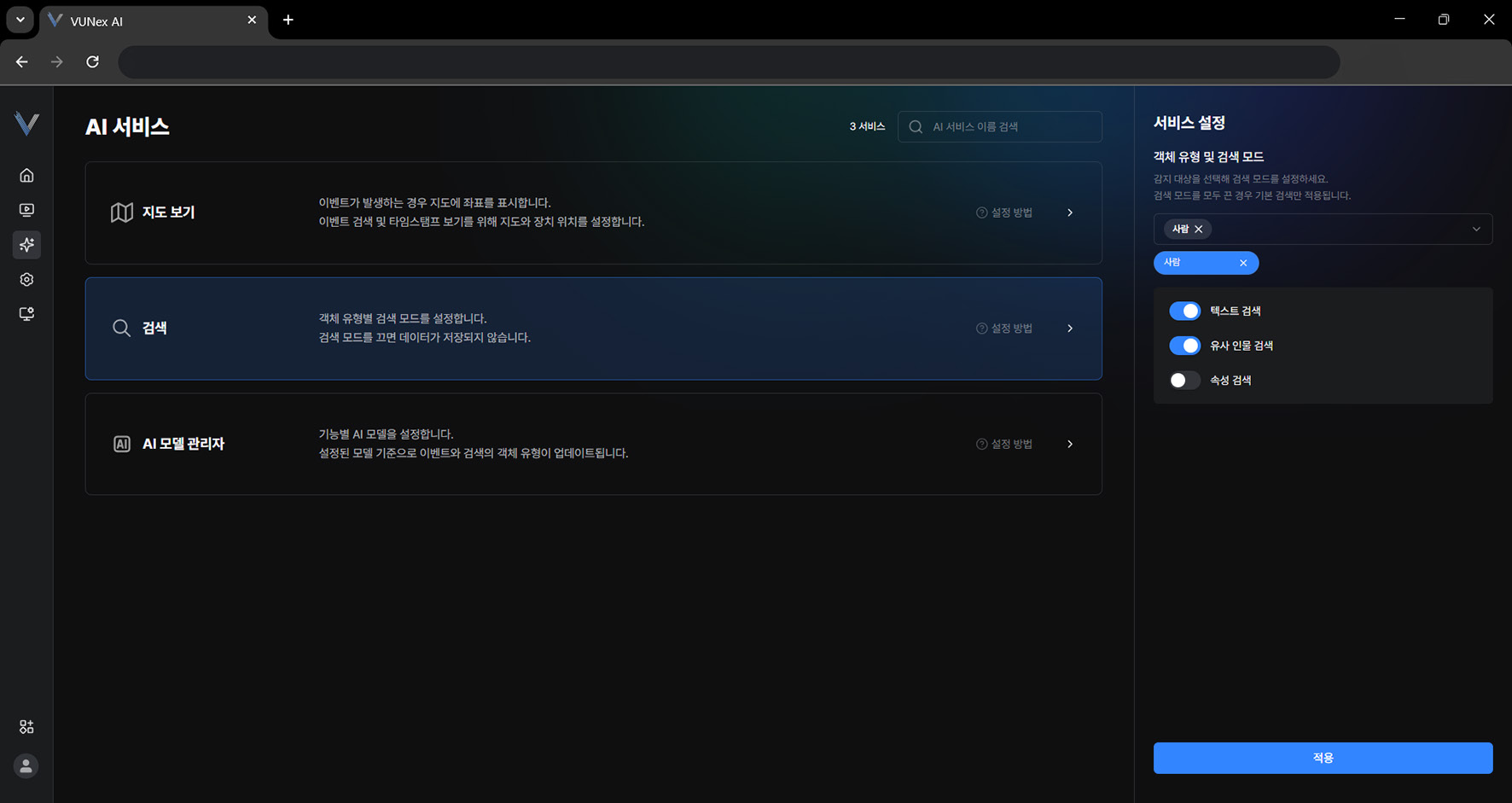Click the user profile avatar icon
Image resolution: width=1512 pixels, height=803 pixels.
click(26, 766)
